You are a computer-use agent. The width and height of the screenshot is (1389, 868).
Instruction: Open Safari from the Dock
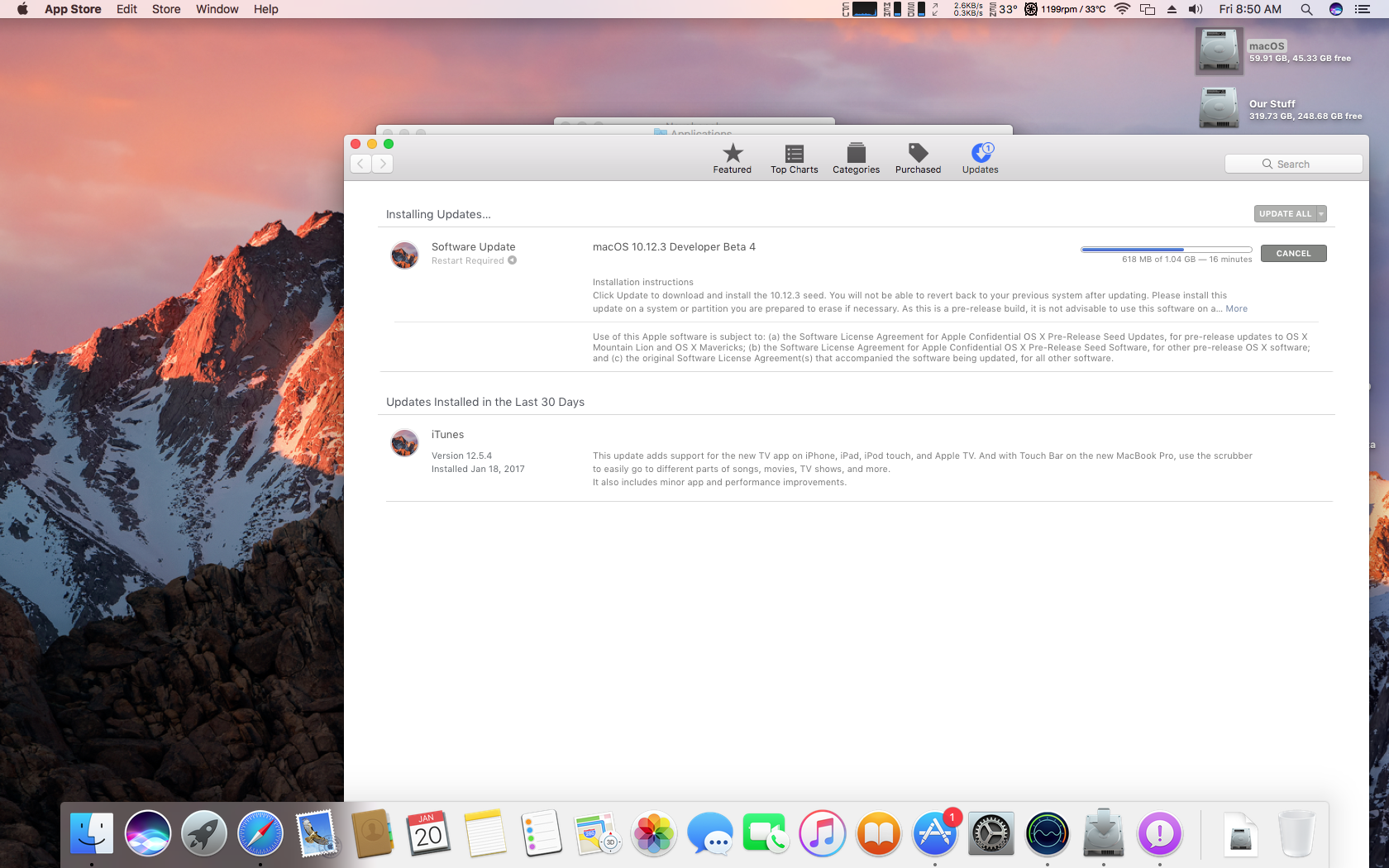pyautogui.click(x=260, y=833)
